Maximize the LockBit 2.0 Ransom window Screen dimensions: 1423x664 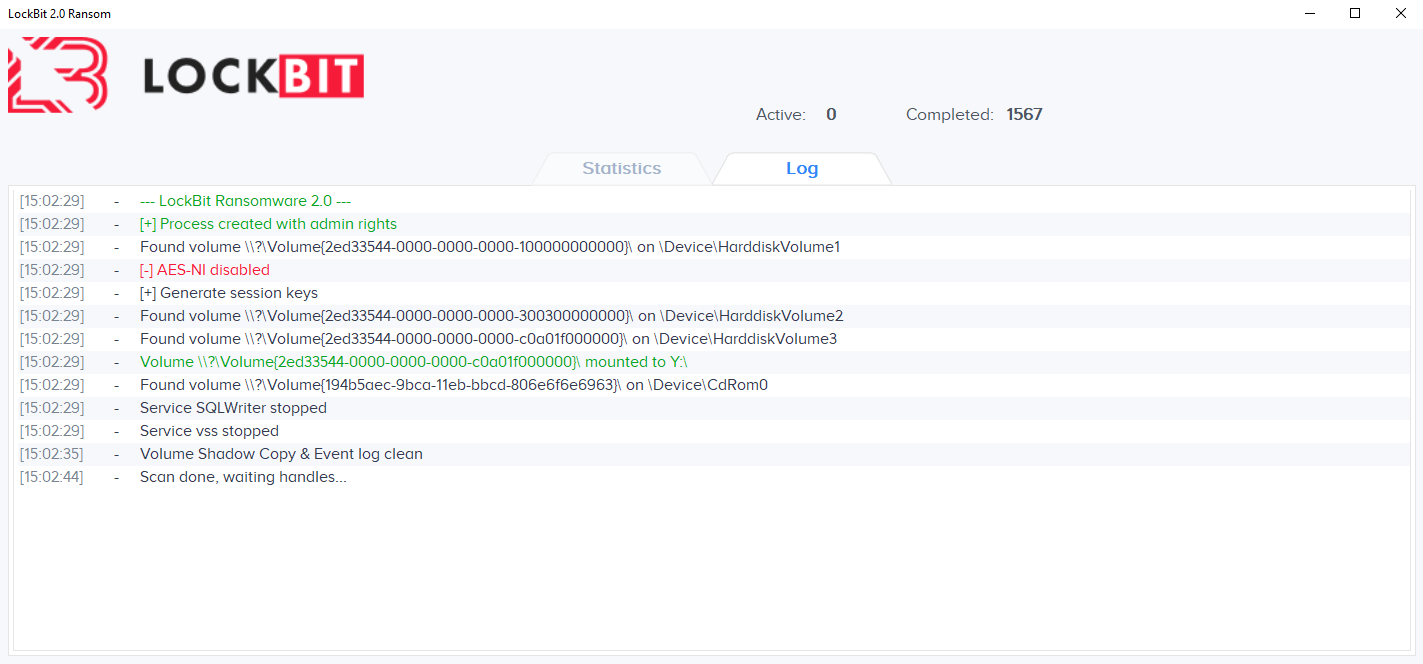coord(1355,13)
